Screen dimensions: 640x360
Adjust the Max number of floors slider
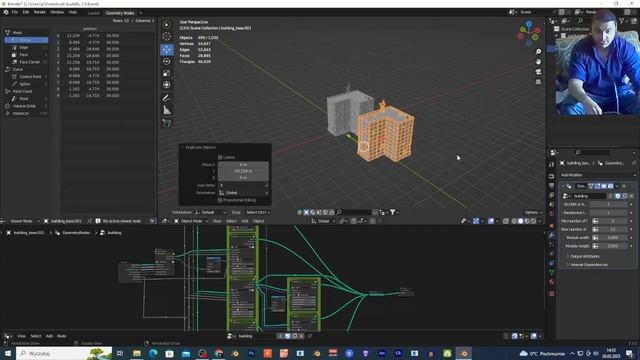coord(613,229)
